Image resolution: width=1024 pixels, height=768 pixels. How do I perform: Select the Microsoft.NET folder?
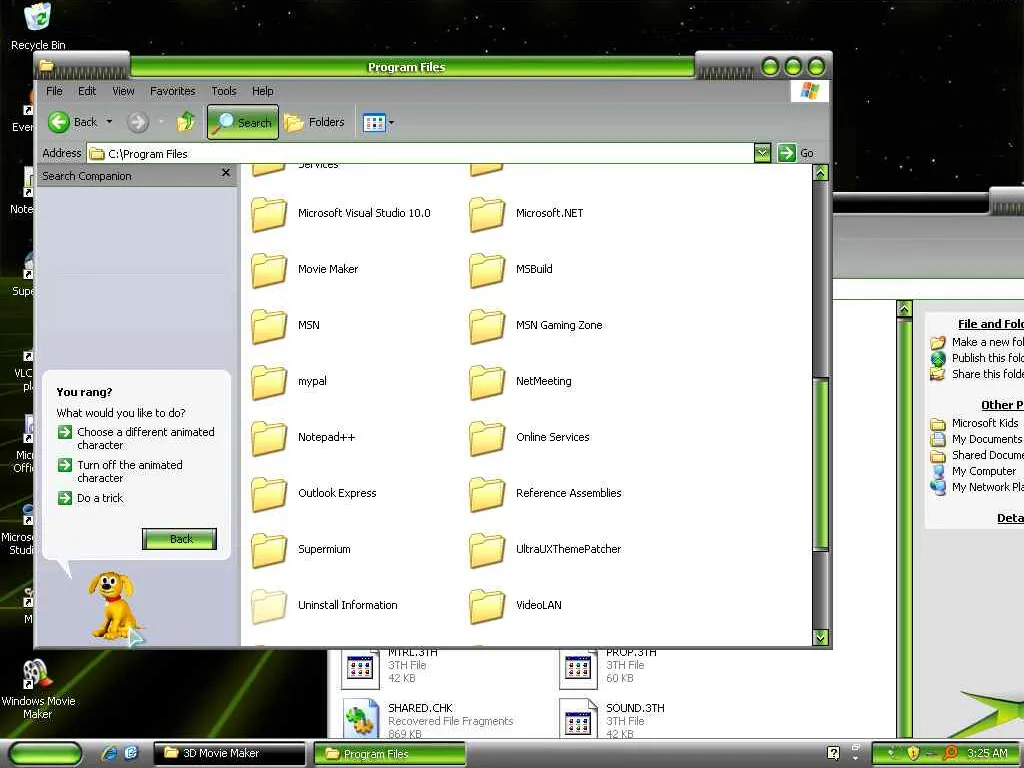pyautogui.click(x=526, y=214)
